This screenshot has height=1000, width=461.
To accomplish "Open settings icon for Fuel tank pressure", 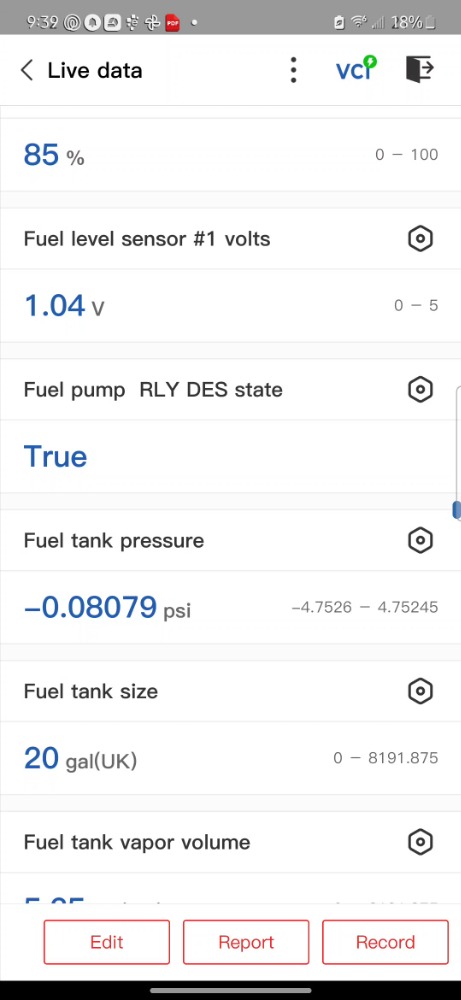I will 420,541.
